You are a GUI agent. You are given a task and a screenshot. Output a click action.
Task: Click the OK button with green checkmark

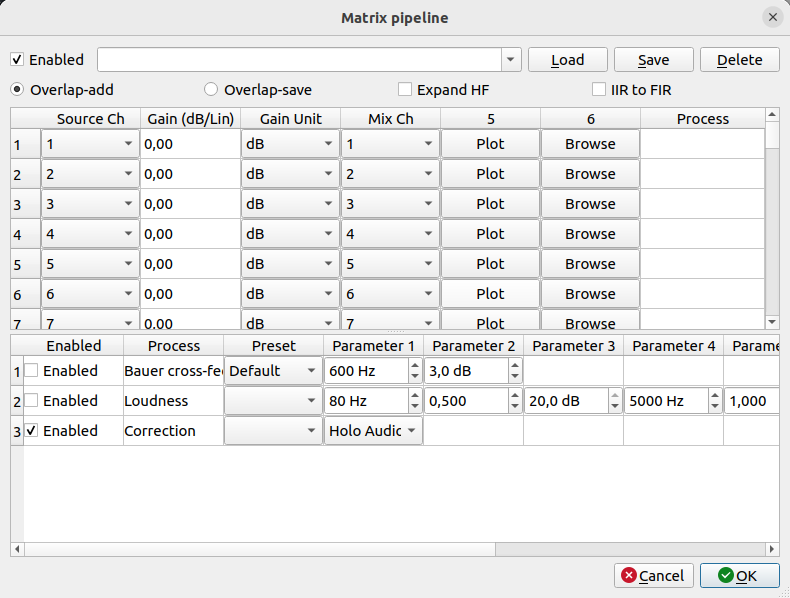[739, 575]
